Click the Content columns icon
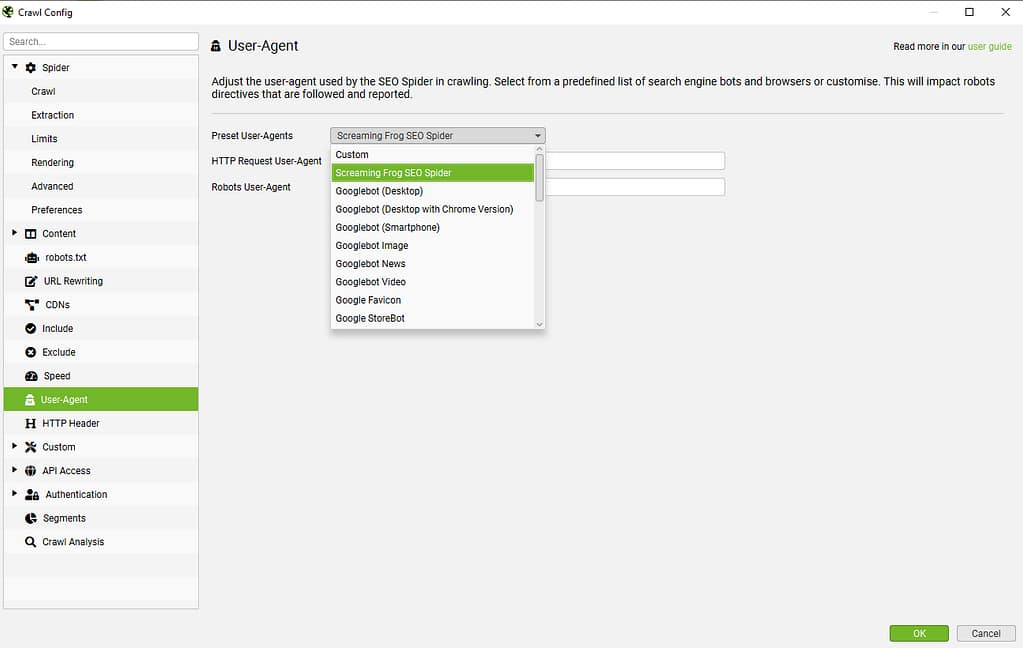 (x=31, y=234)
